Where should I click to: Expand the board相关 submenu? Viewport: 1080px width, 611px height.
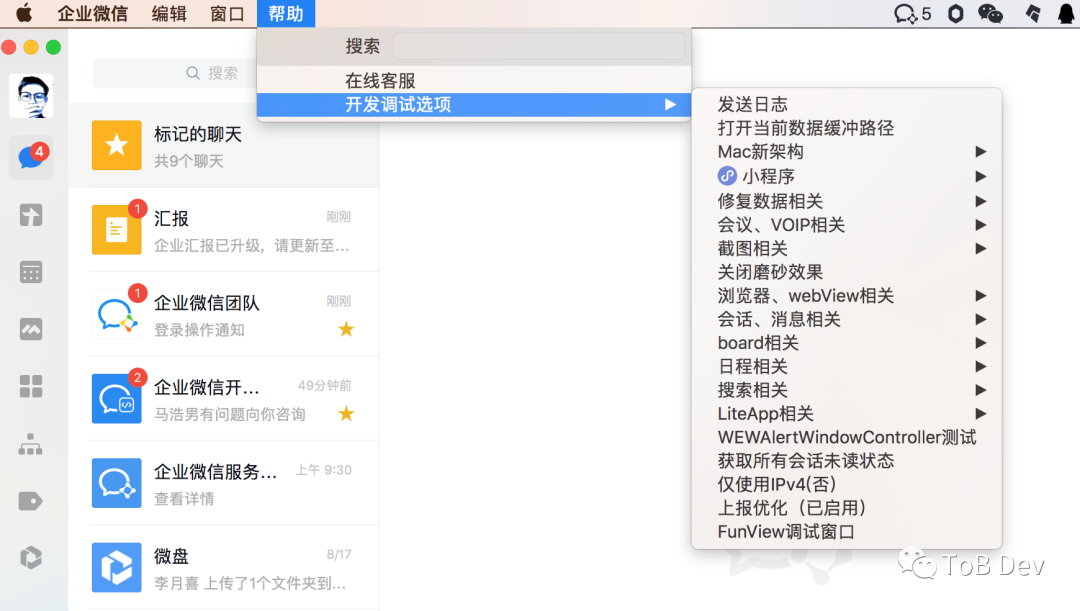click(847, 342)
